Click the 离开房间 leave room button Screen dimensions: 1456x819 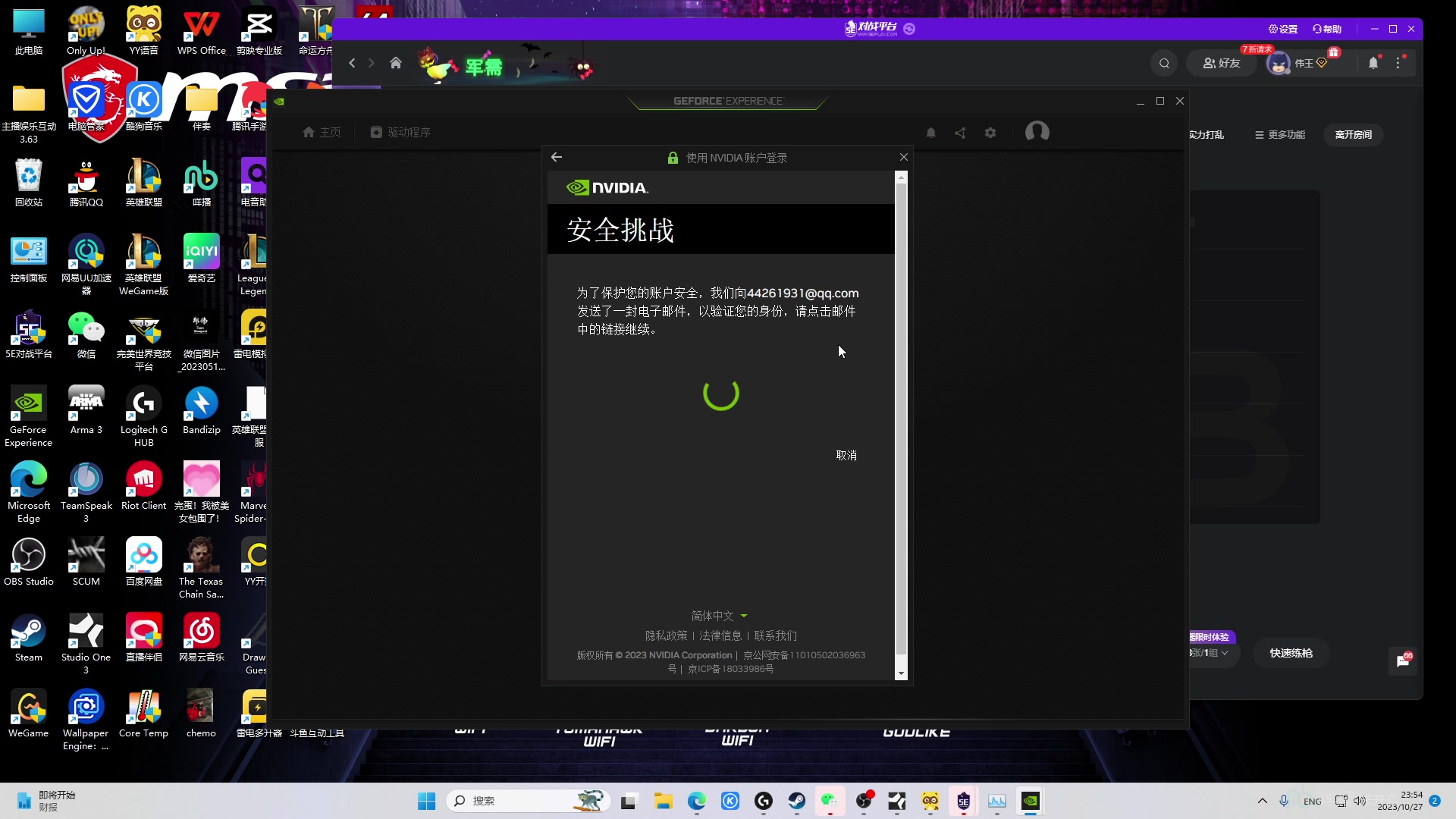[1353, 134]
